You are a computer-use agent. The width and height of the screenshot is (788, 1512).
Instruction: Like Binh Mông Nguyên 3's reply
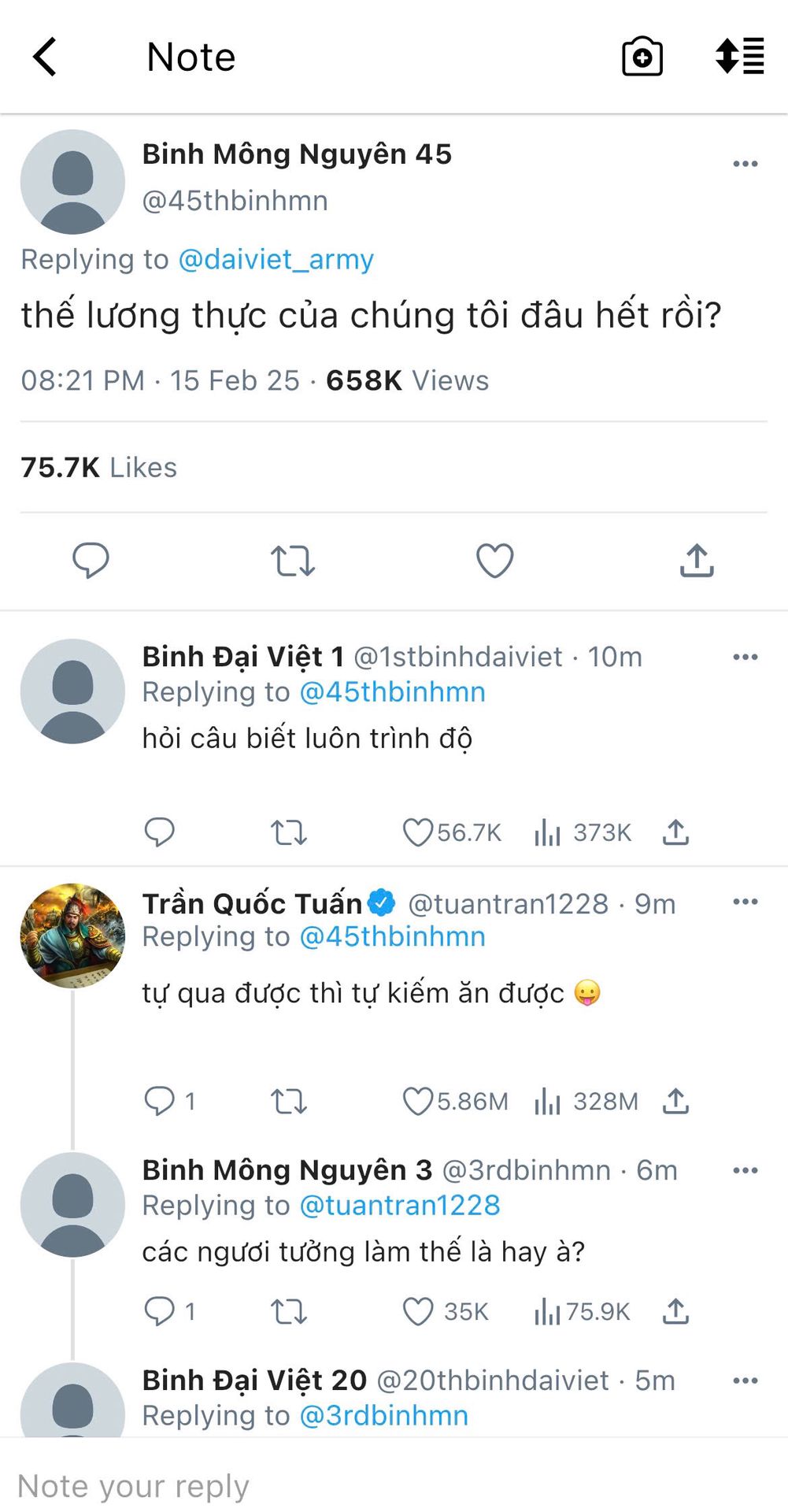point(418,1311)
